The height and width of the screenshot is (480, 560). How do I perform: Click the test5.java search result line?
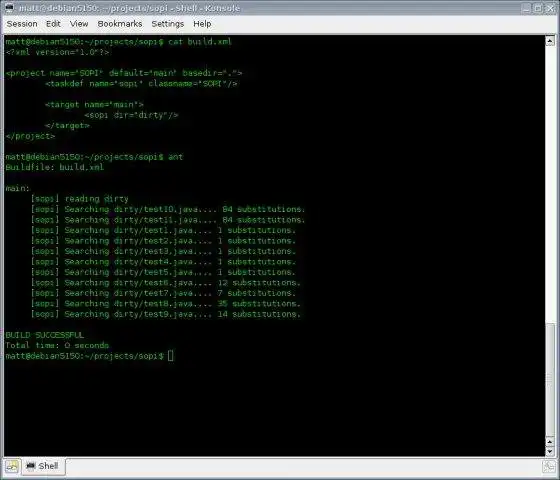tap(163, 272)
